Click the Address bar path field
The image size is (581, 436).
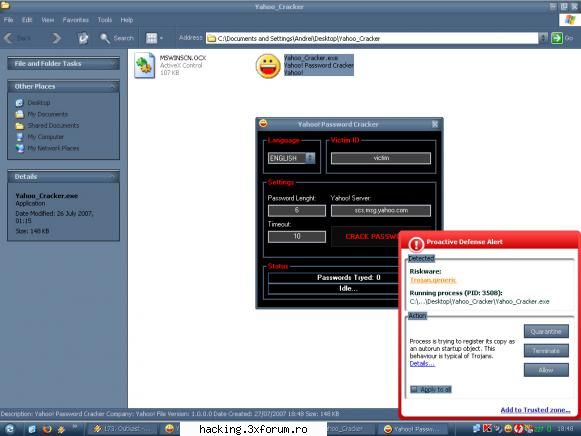coord(372,38)
